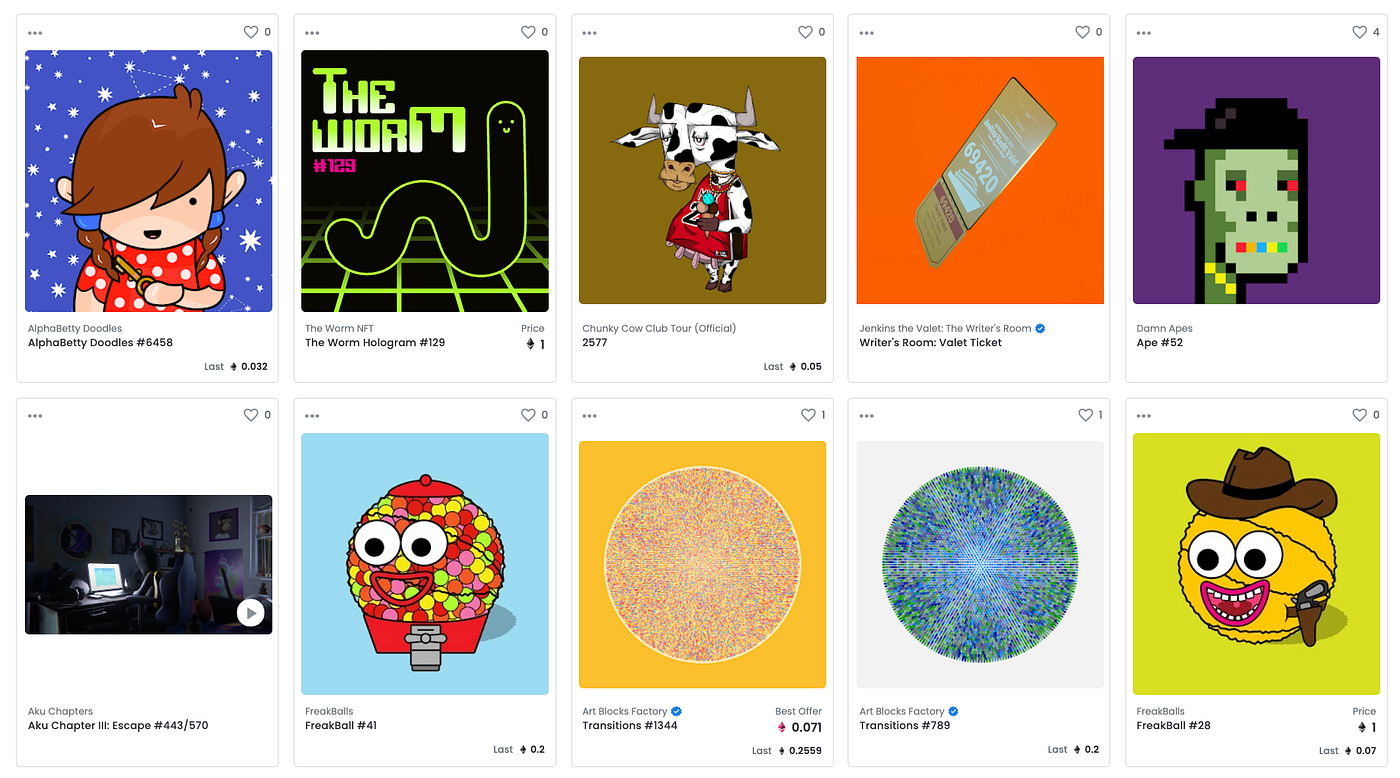
Task: Favorite the AlphaBetty Doodles #6458 heart
Action: point(251,32)
